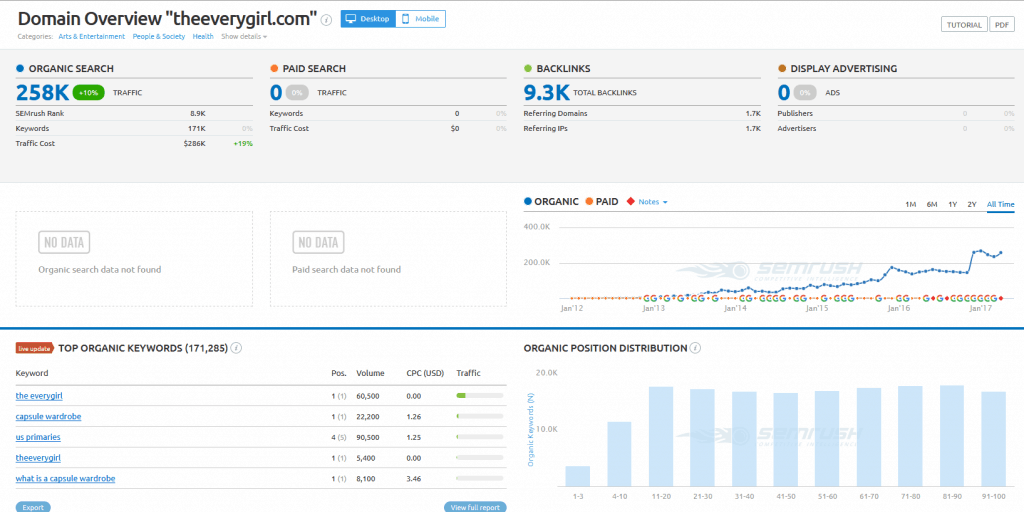Open the TUTORIAL button
Viewport: 1024px width, 512px height.
pos(964,25)
